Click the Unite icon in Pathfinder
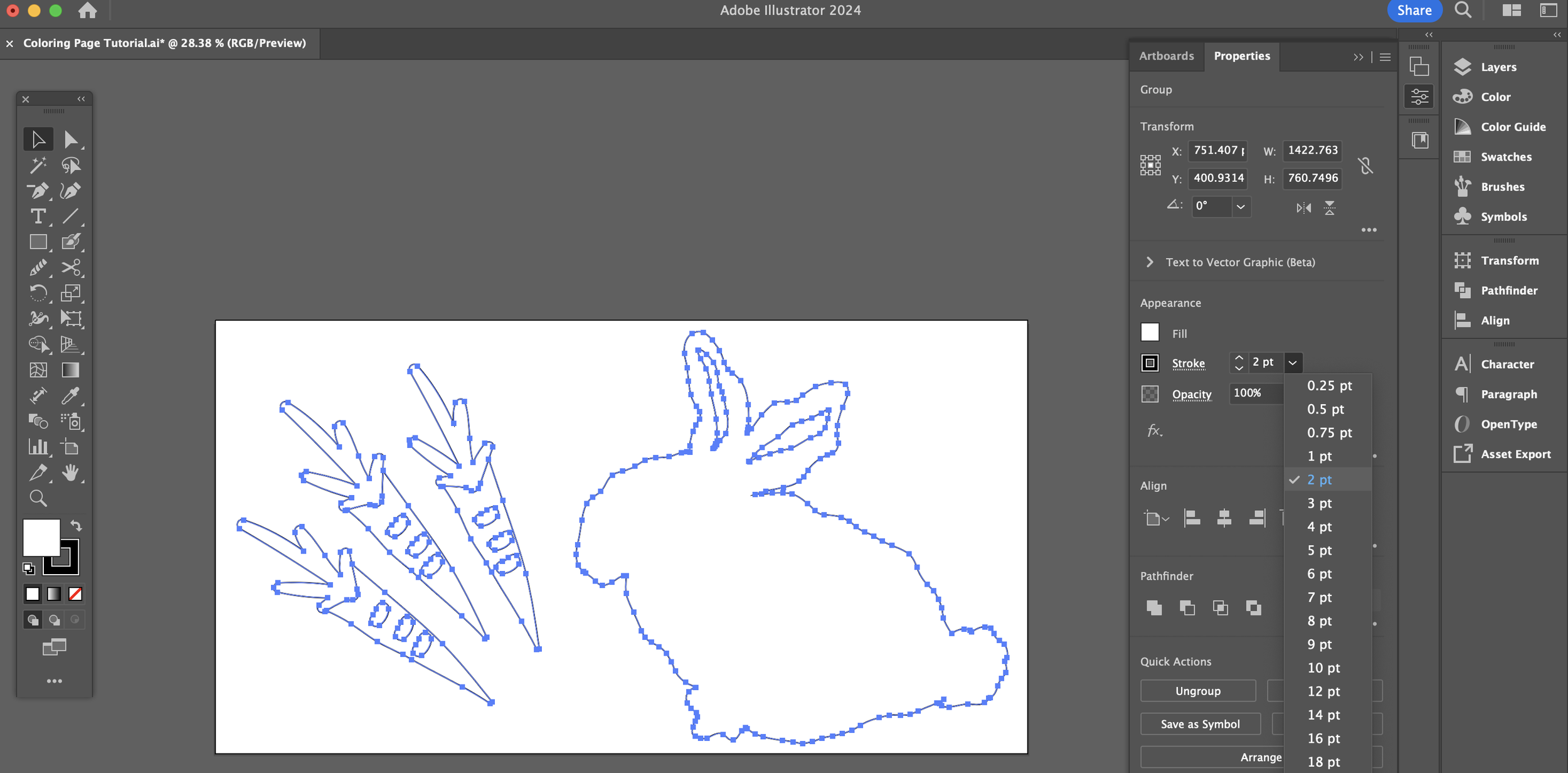1568x773 pixels. click(1153, 607)
